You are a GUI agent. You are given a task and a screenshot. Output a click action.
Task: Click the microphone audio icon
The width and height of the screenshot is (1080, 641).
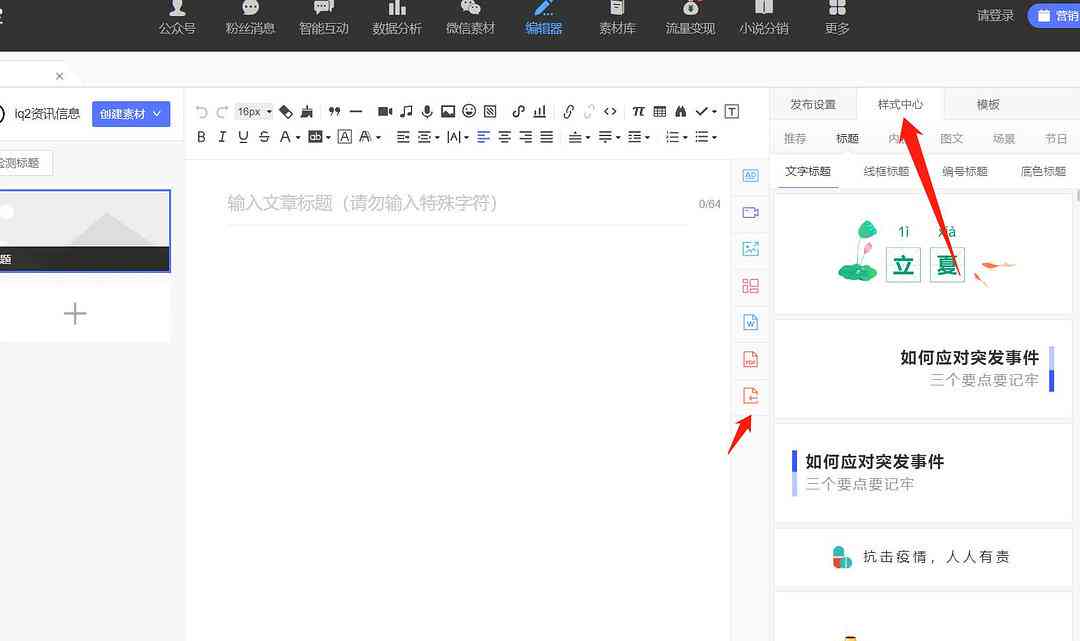click(x=427, y=112)
